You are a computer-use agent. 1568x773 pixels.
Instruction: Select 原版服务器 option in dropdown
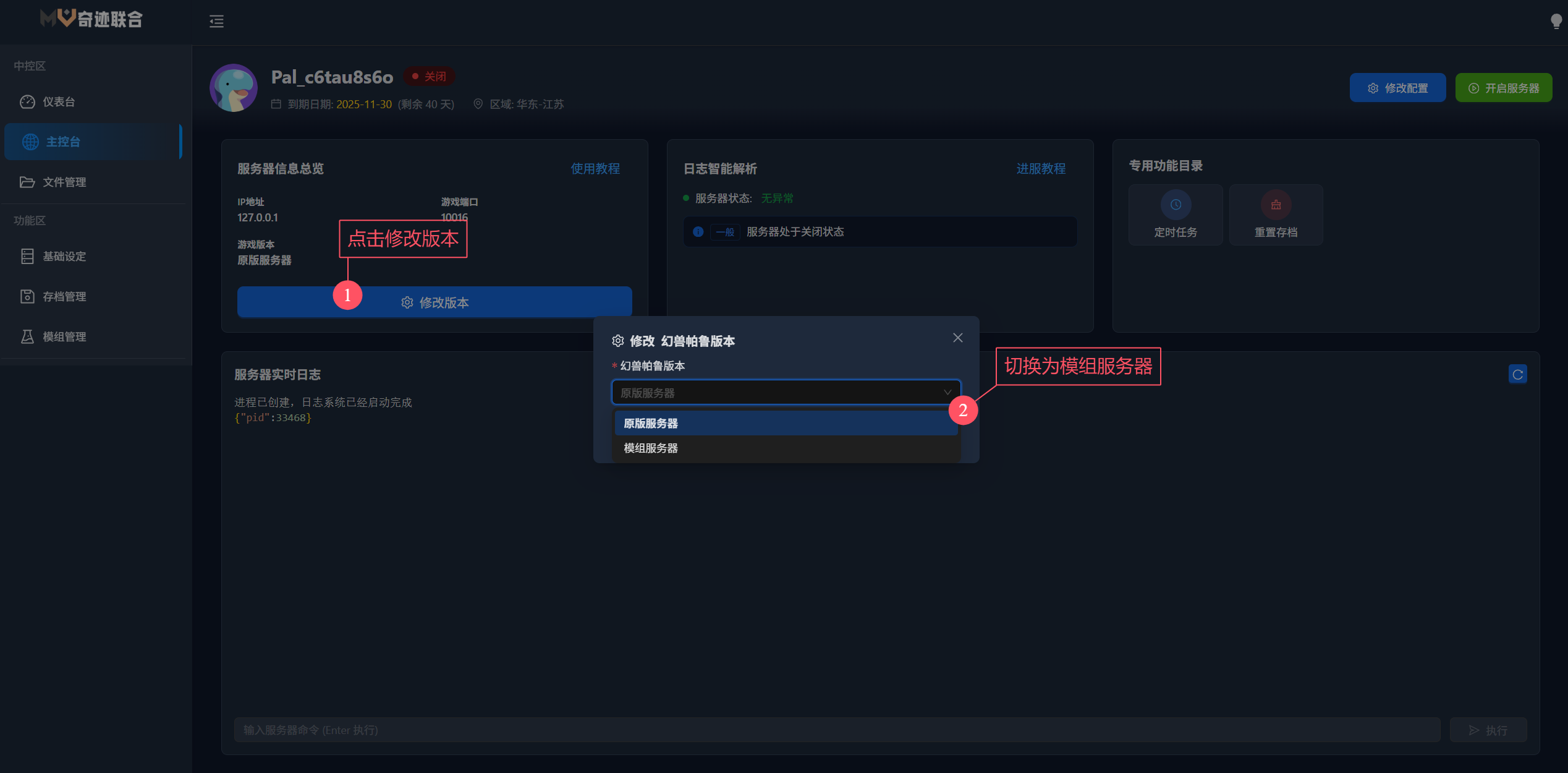(x=786, y=423)
